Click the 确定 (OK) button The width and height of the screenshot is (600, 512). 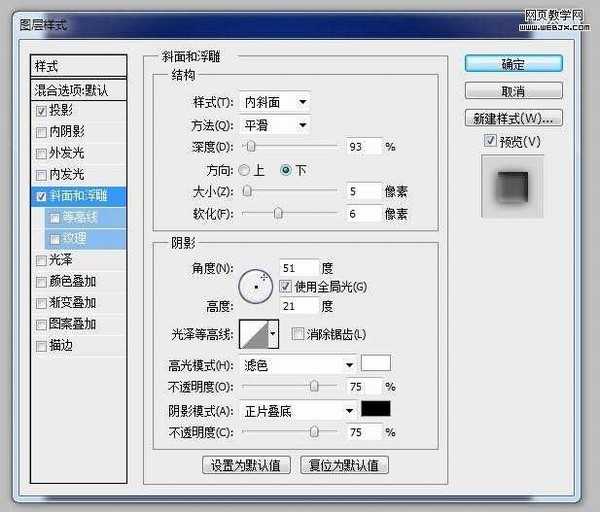[512, 64]
